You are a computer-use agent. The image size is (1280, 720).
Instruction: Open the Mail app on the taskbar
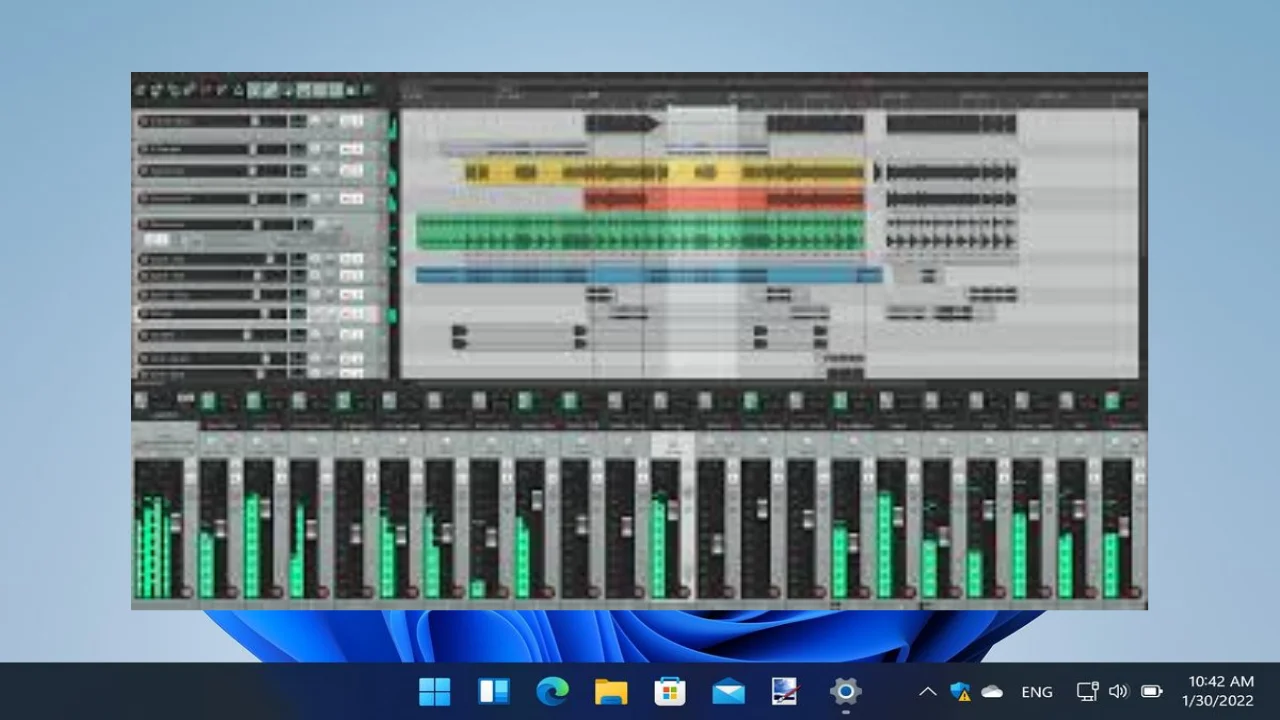(x=728, y=691)
